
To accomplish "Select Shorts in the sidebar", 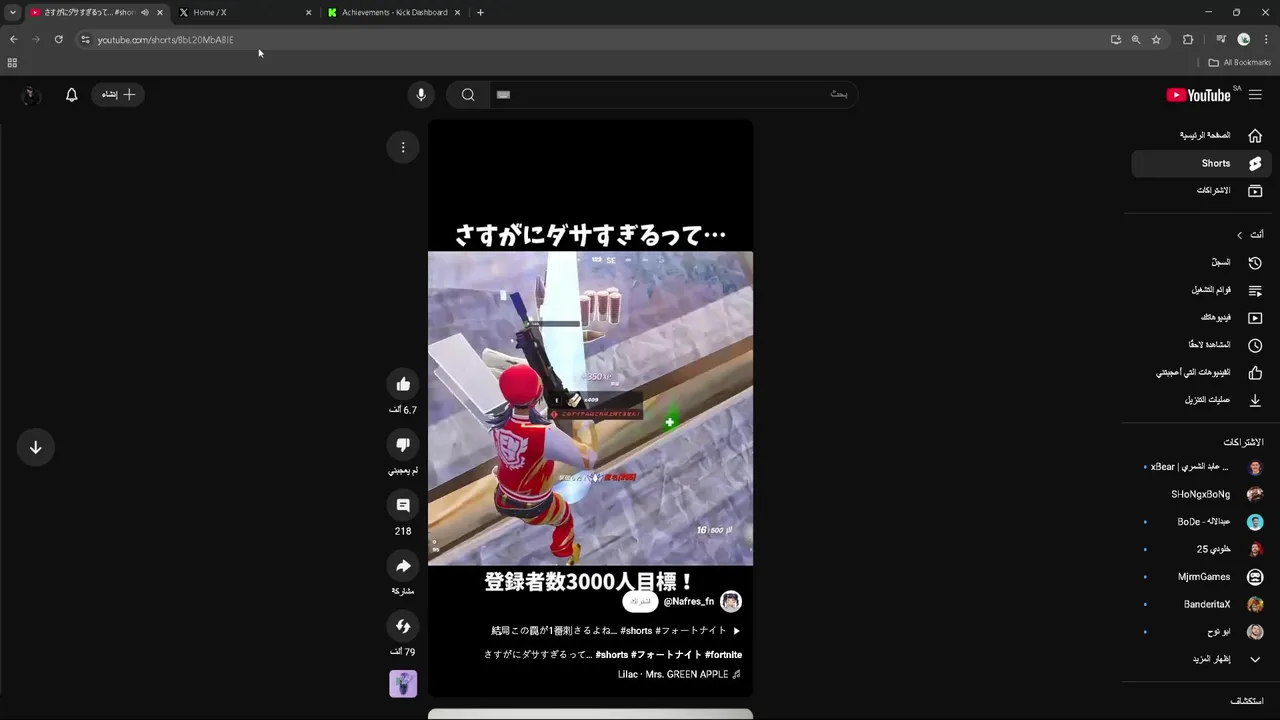I will click(1201, 163).
